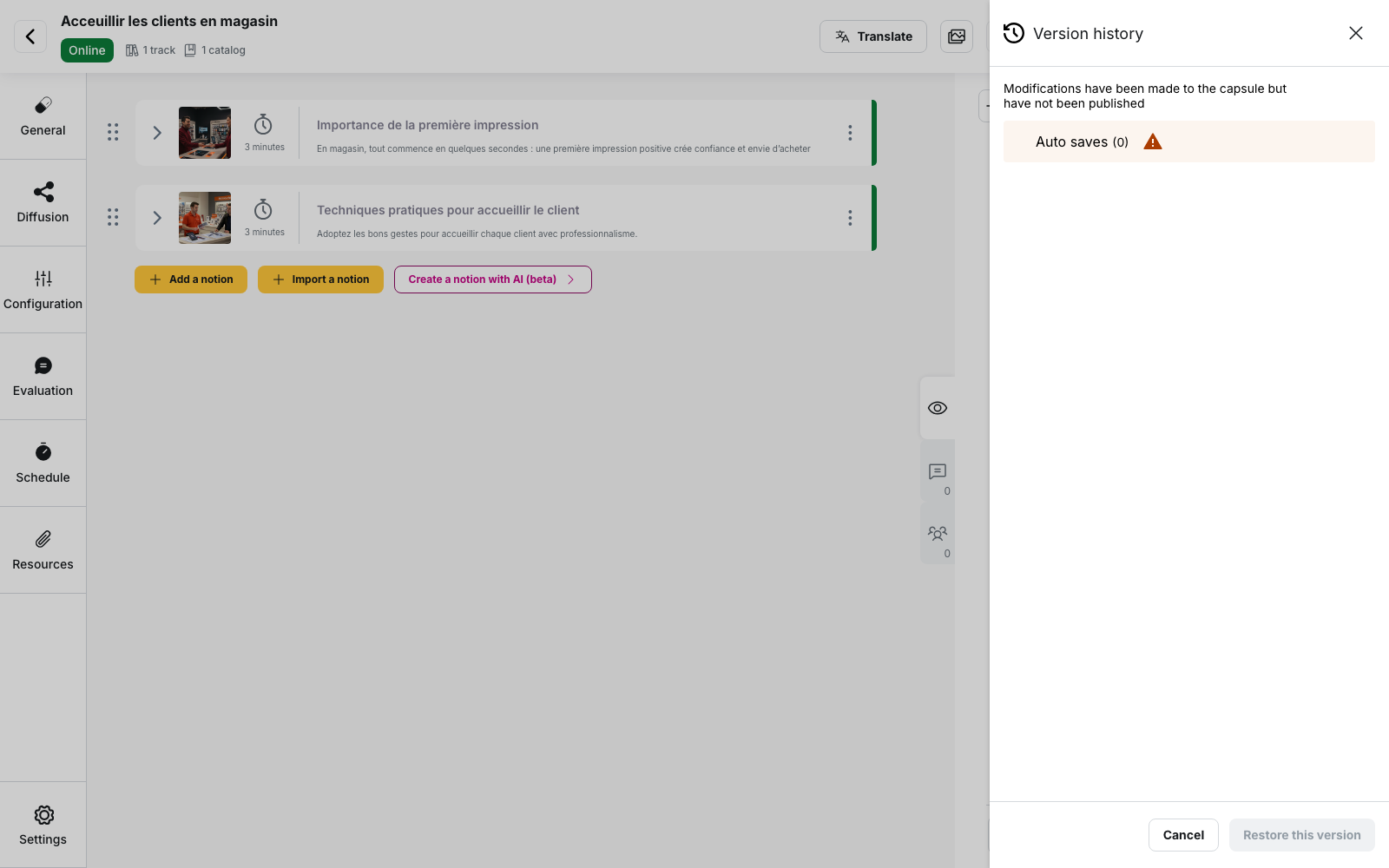Open the Resources sidebar item

43,550
